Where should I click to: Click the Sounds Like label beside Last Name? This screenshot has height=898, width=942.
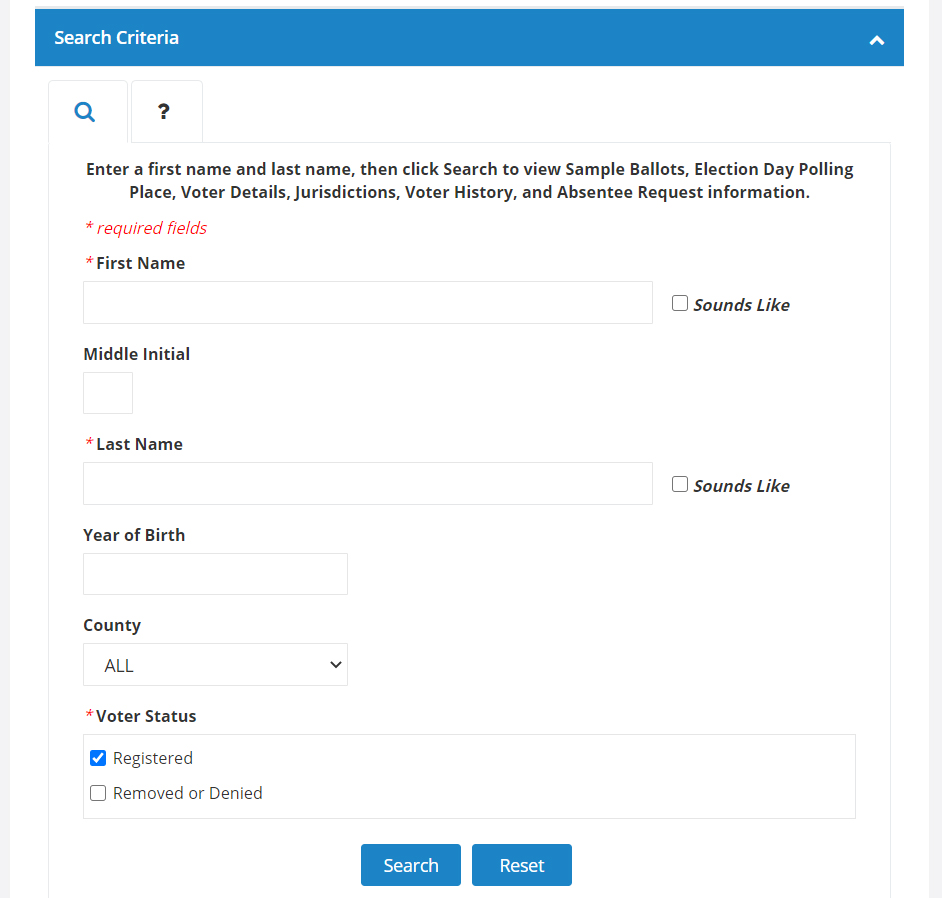click(741, 486)
